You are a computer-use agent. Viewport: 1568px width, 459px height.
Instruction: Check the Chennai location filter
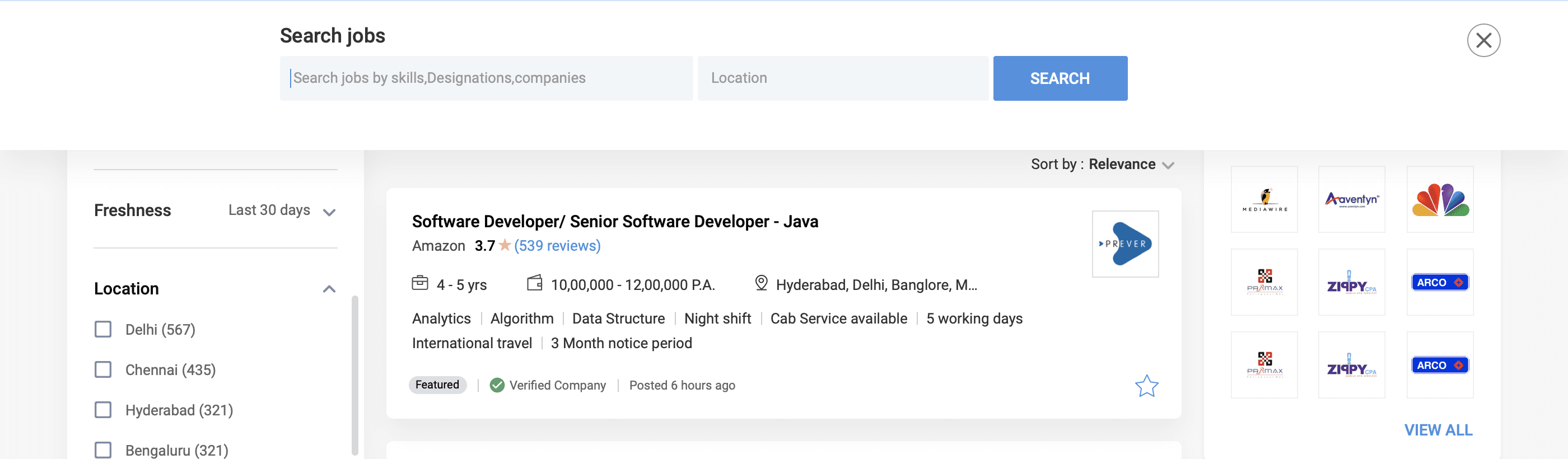click(x=104, y=369)
